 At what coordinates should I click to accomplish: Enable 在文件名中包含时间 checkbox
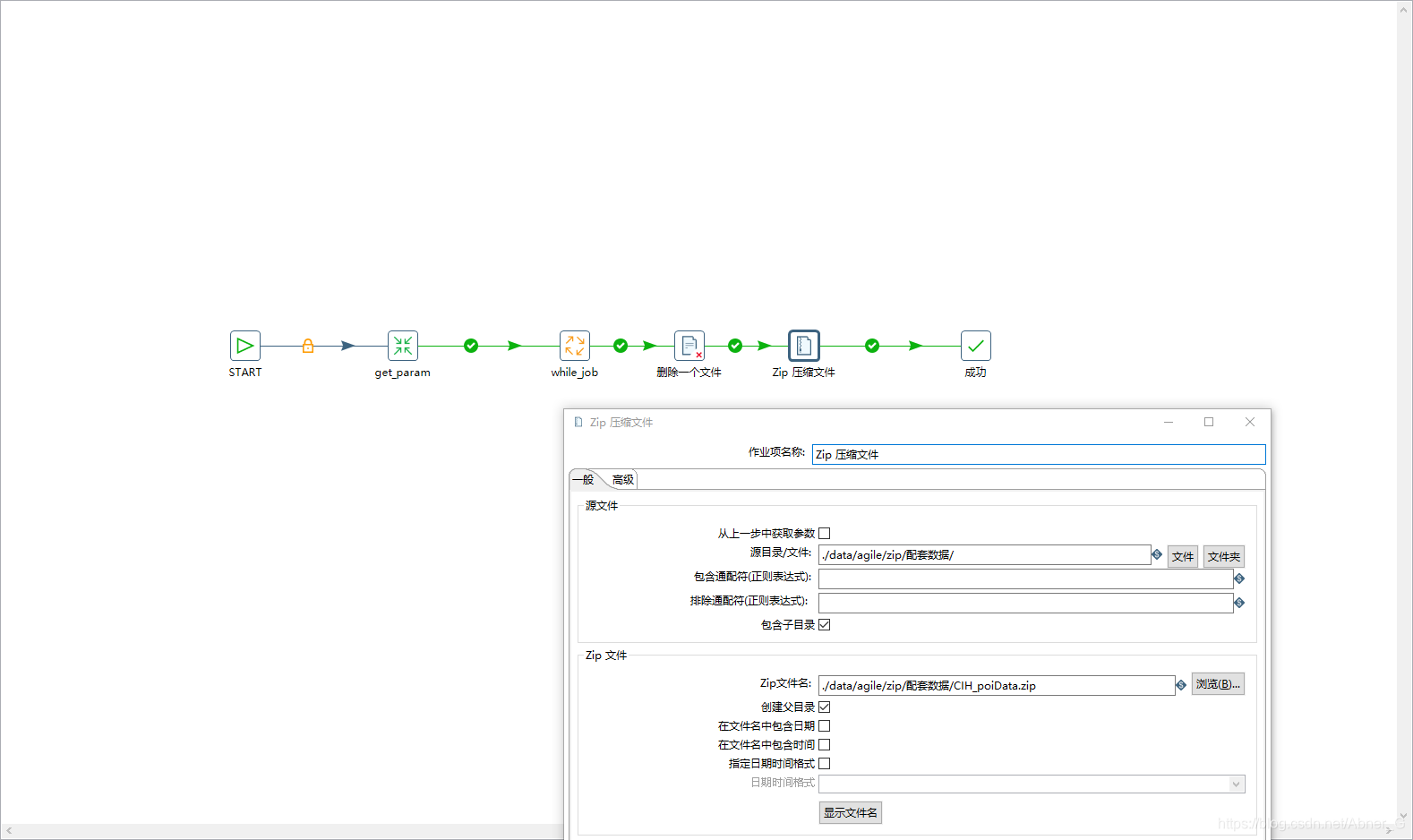tap(825, 744)
